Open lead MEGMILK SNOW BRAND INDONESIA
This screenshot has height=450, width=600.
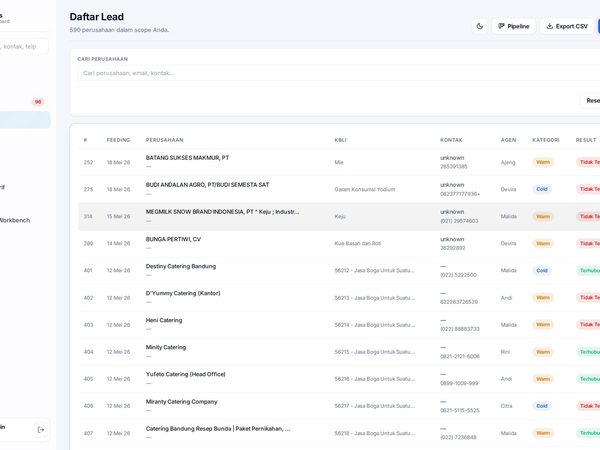(x=222, y=212)
